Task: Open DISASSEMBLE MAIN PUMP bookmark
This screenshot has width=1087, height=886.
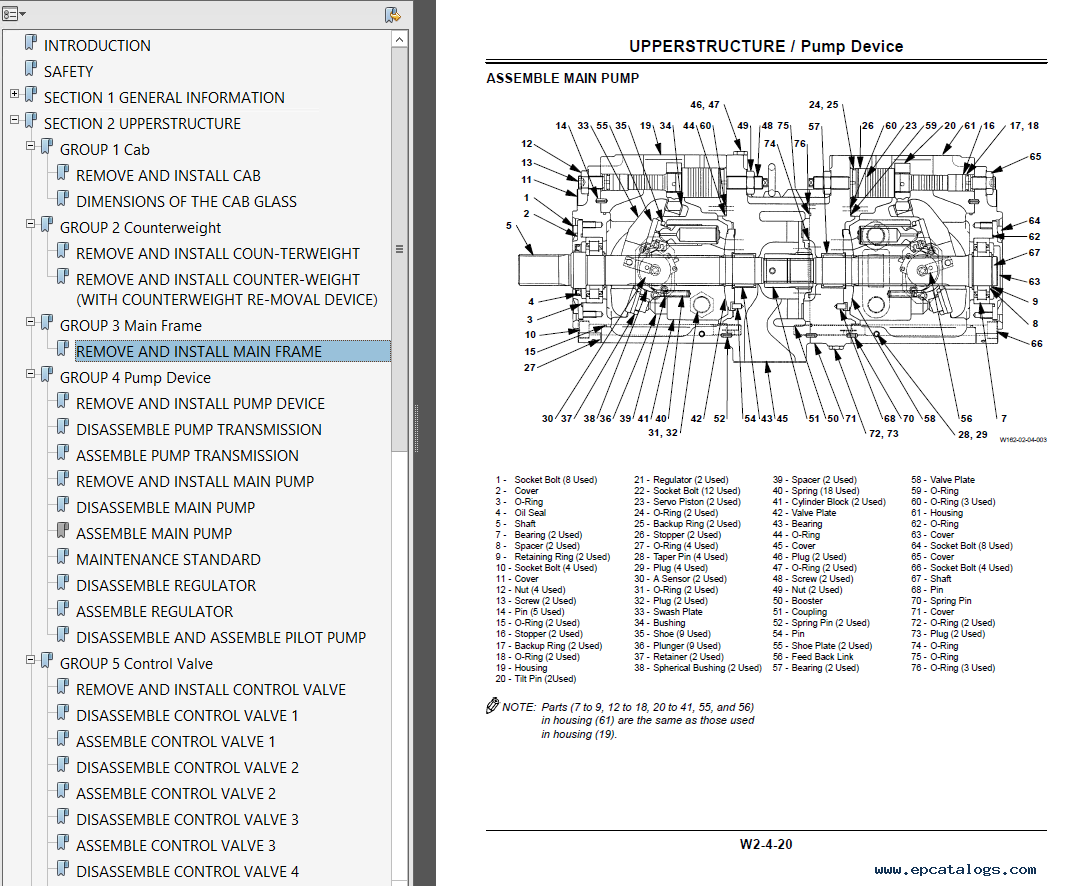Action: (x=166, y=507)
